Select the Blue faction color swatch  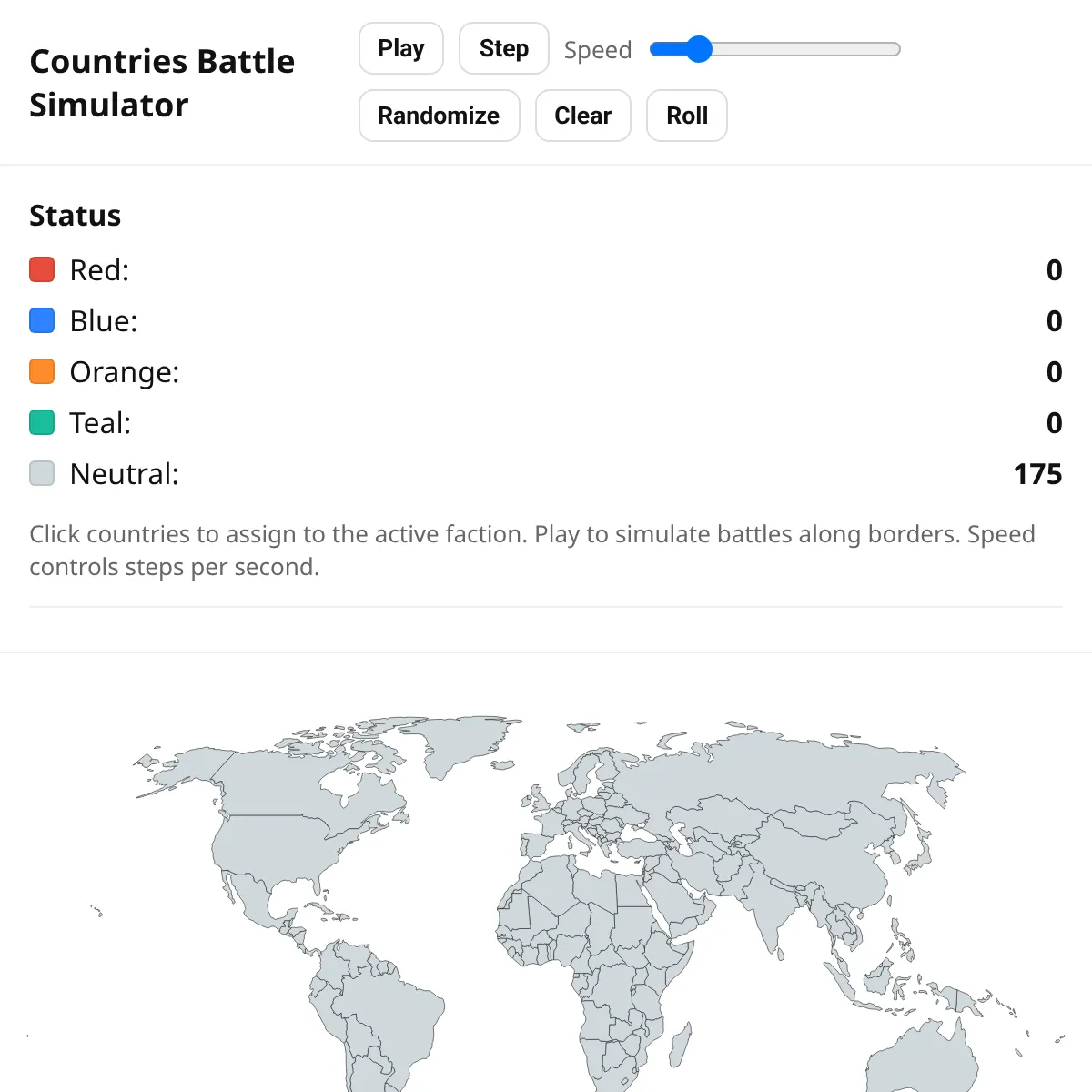[x=42, y=320]
